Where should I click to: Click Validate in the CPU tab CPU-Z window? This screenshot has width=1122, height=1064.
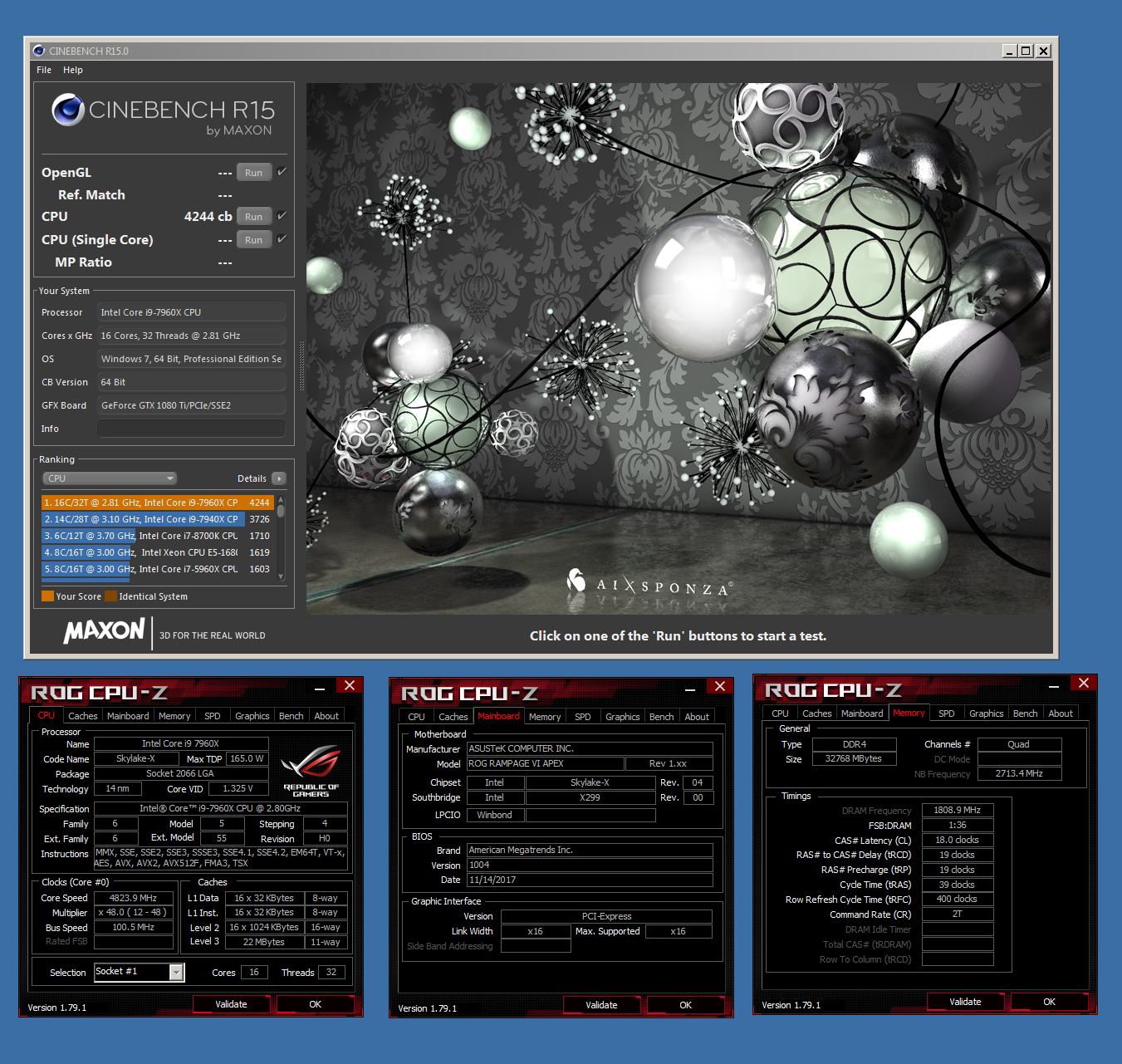(x=231, y=1004)
